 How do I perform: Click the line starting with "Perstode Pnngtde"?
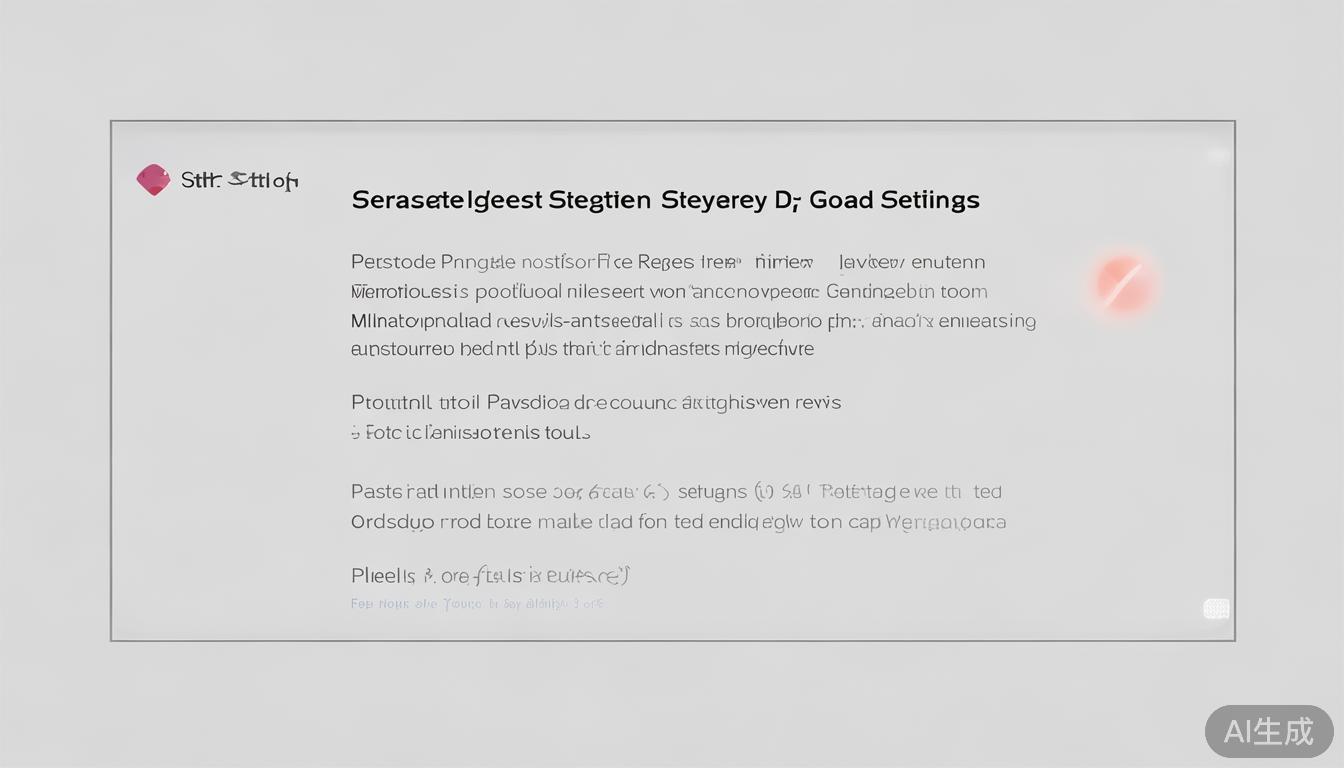coord(667,262)
